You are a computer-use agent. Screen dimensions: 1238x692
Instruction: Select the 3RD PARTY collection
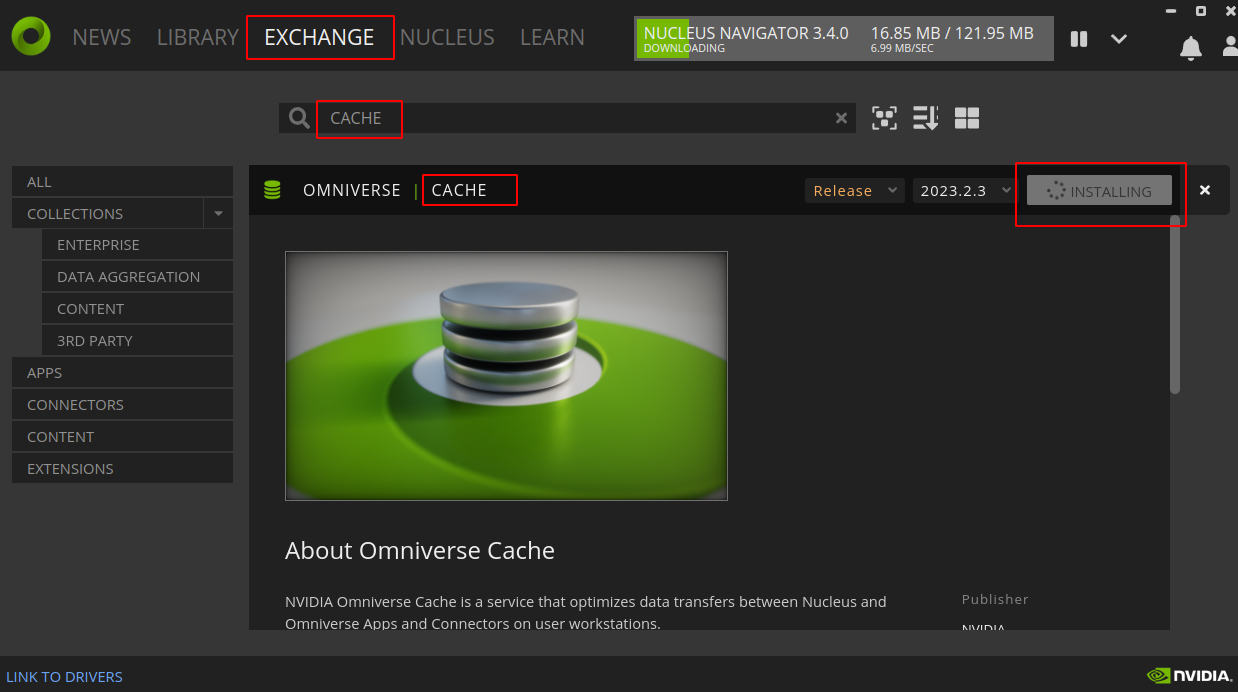tap(137, 341)
